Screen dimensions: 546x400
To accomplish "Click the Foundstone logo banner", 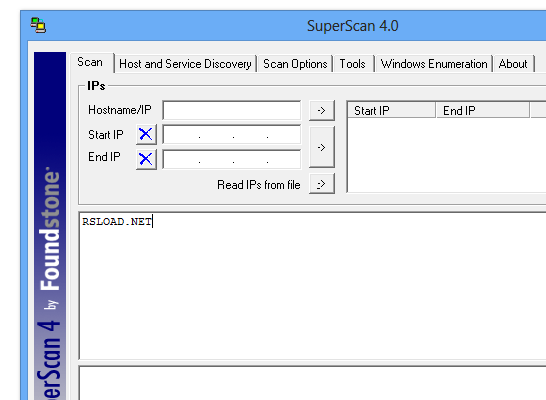I will [x=50, y=226].
